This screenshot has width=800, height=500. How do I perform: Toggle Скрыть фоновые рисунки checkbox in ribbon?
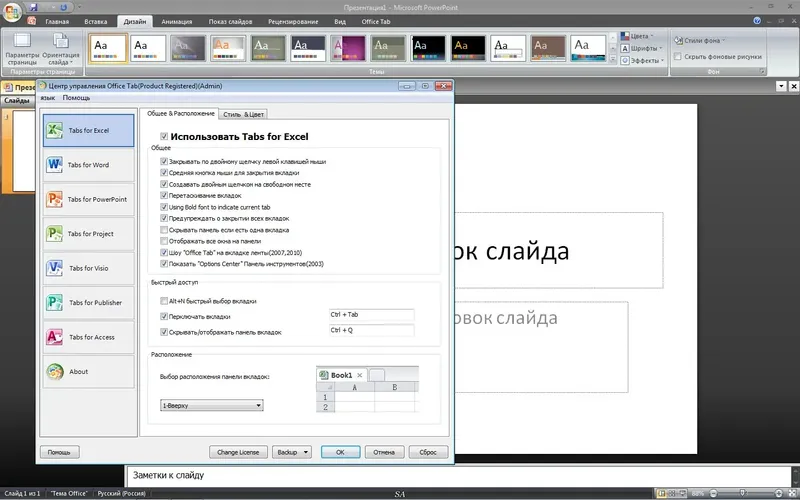click(x=678, y=57)
